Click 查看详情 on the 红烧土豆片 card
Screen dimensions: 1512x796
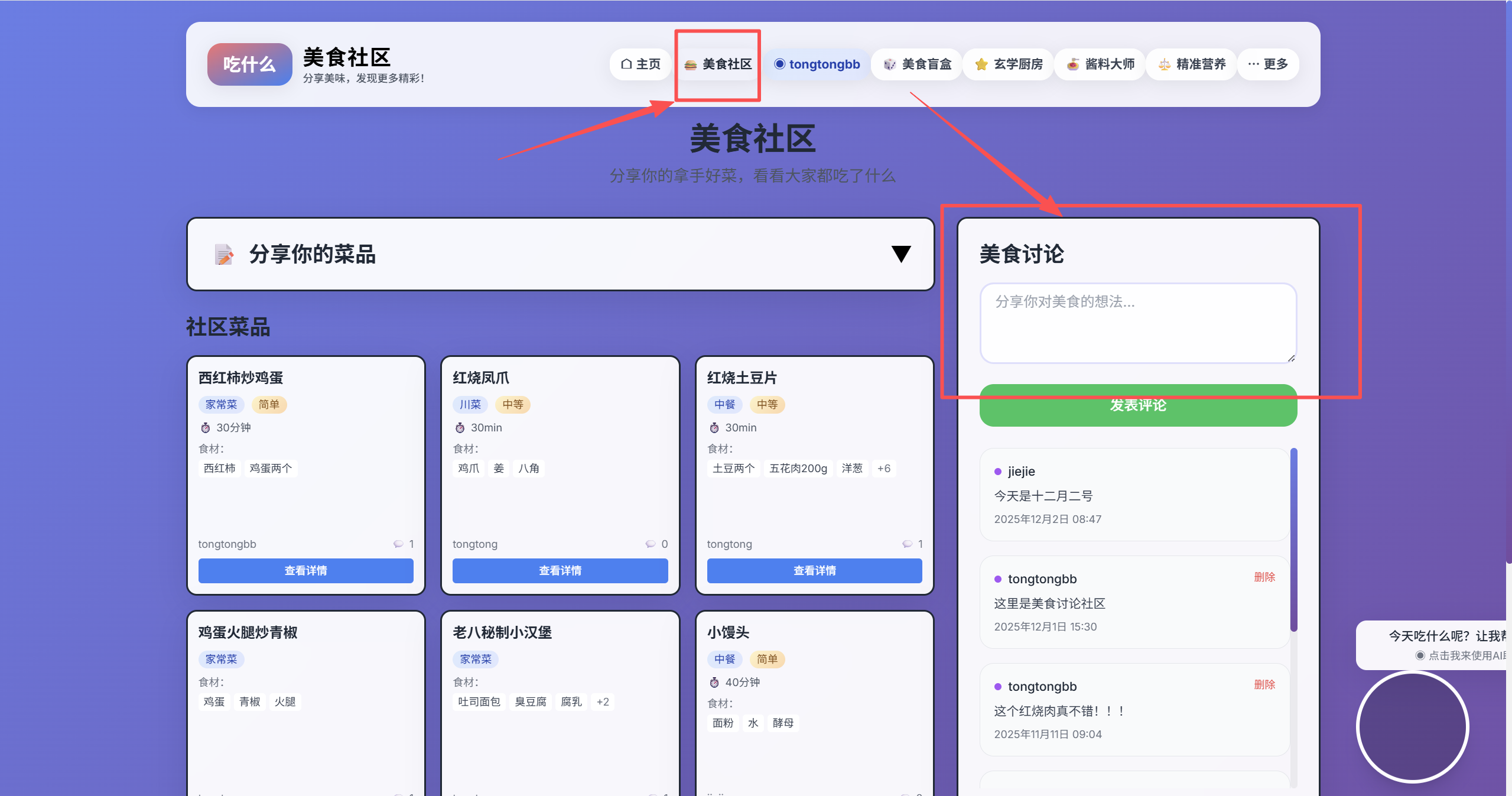(814, 571)
